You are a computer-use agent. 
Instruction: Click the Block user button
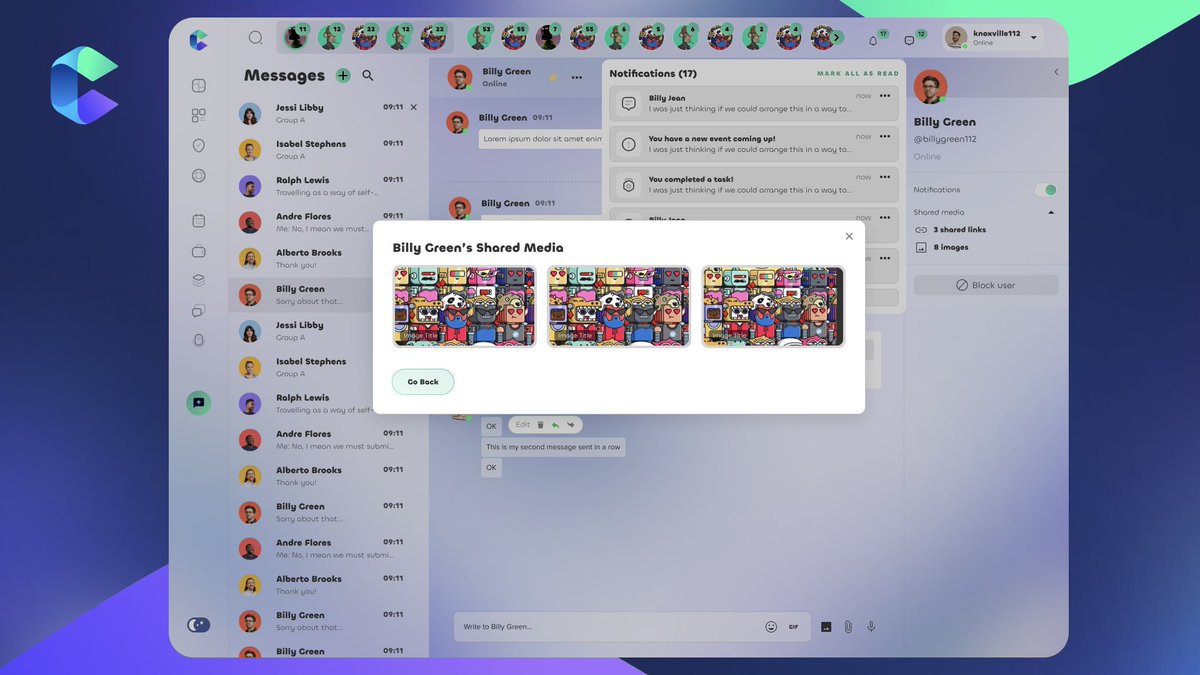point(985,285)
